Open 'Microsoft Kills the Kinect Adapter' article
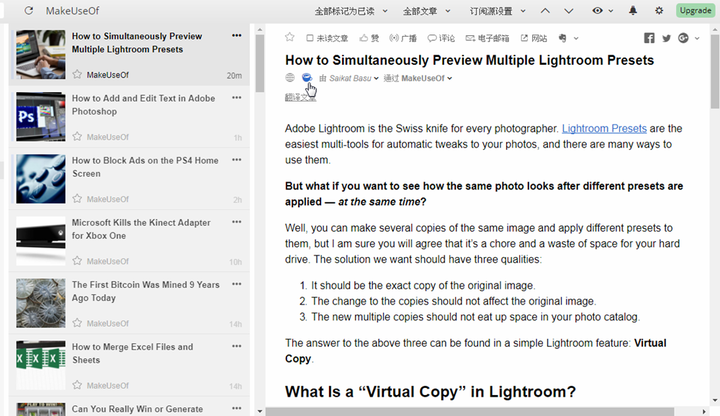This screenshot has width=720, height=416. [141, 229]
